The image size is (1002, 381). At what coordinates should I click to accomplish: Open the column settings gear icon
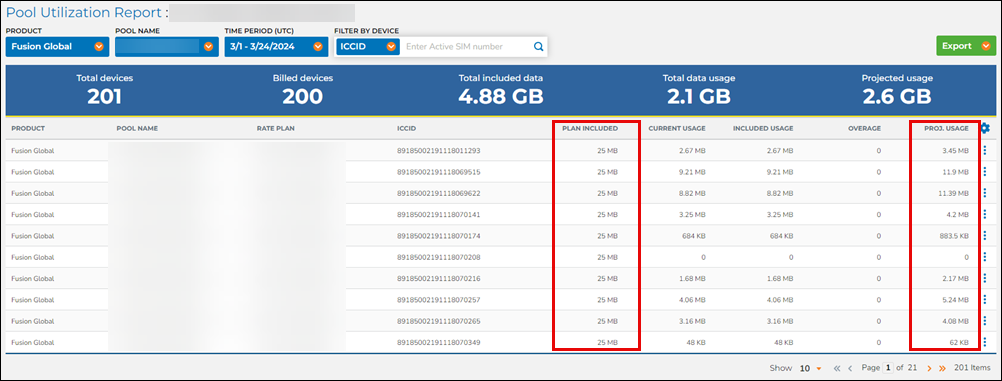[x=985, y=128]
